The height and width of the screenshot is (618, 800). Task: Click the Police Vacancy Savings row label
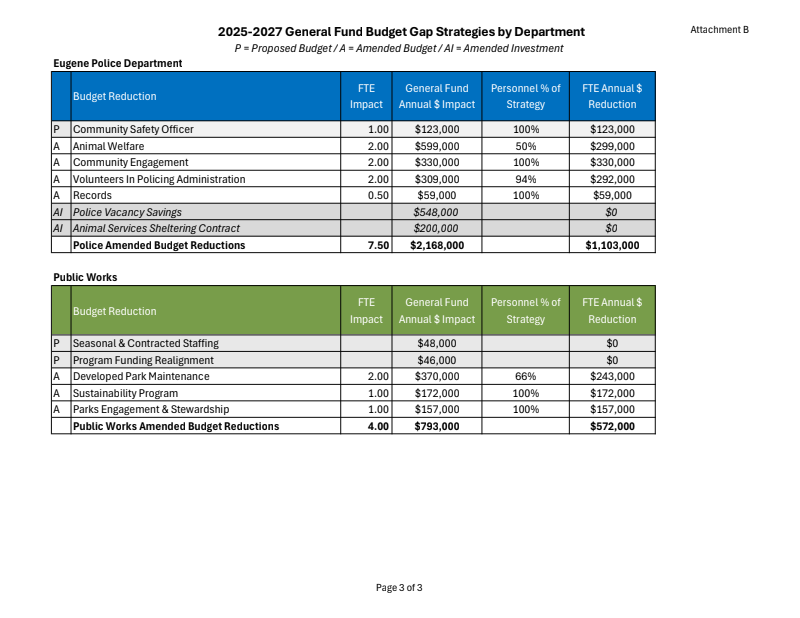click(127, 212)
